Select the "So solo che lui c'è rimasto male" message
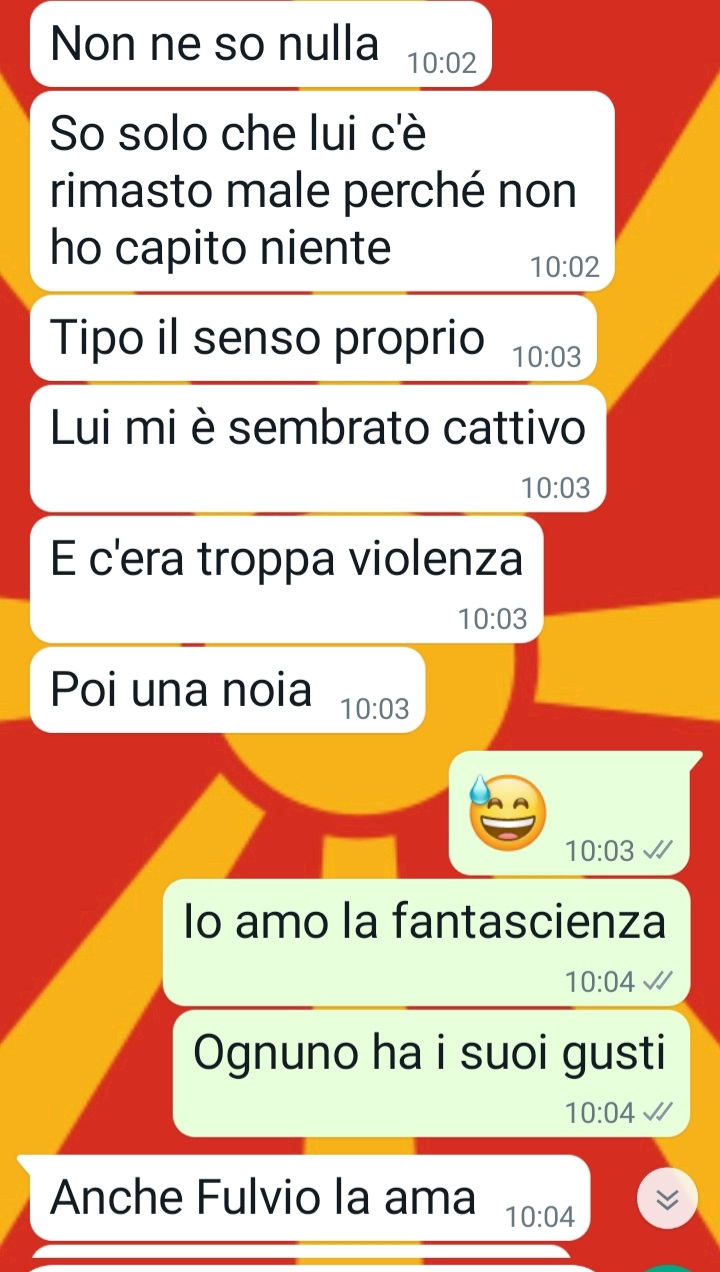720x1272 pixels. [322, 190]
